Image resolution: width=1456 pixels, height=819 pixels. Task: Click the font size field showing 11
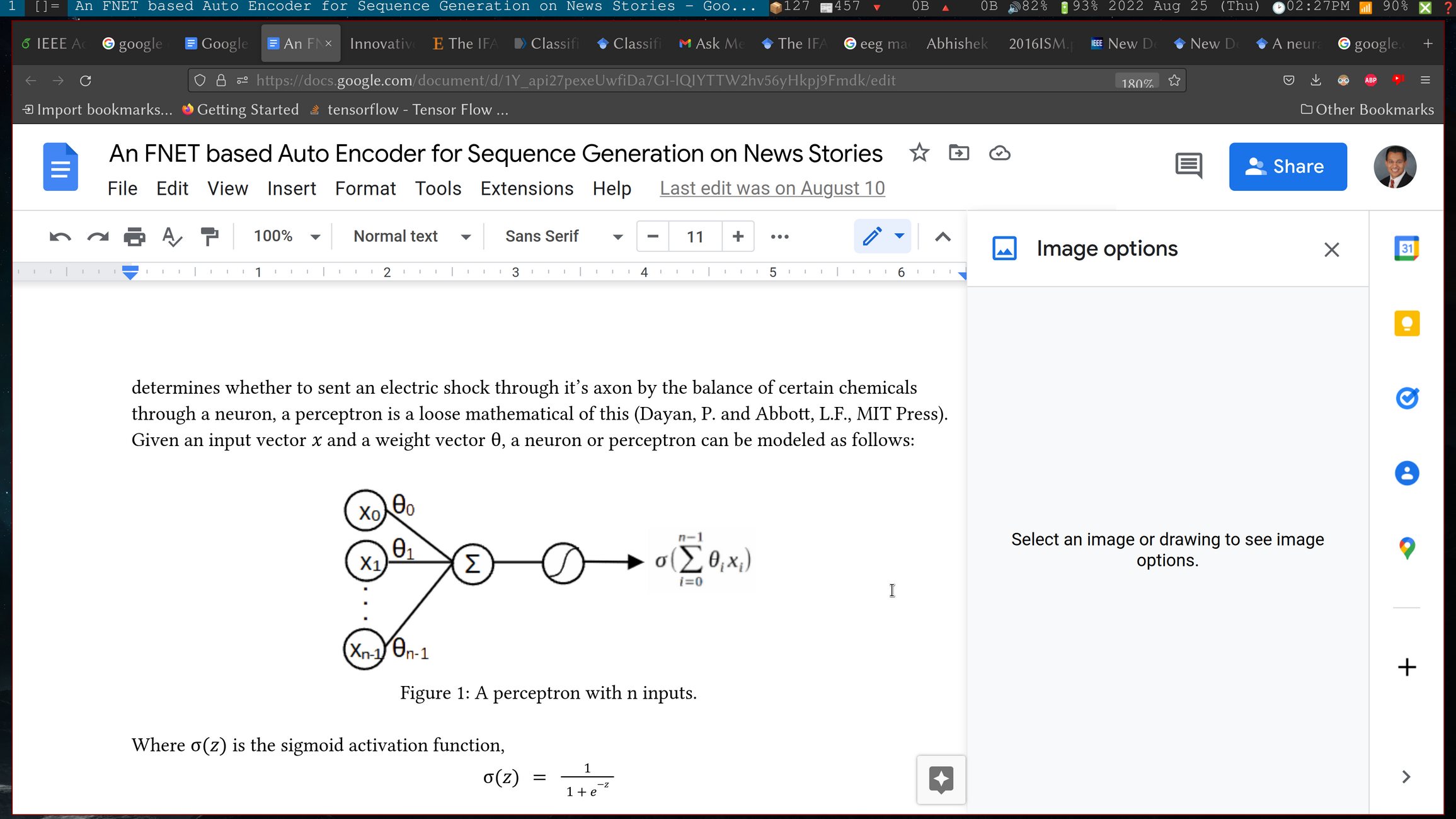click(x=695, y=237)
